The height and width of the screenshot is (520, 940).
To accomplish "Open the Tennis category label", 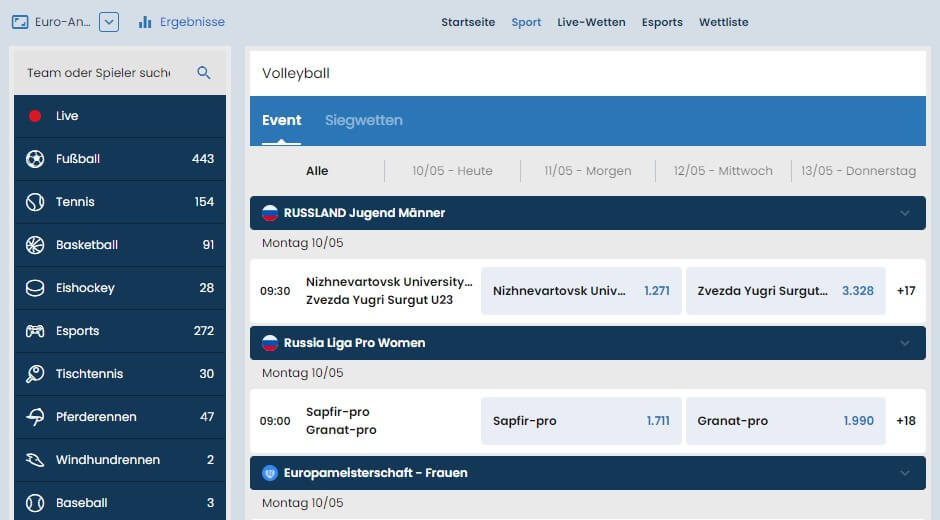I will (75, 202).
